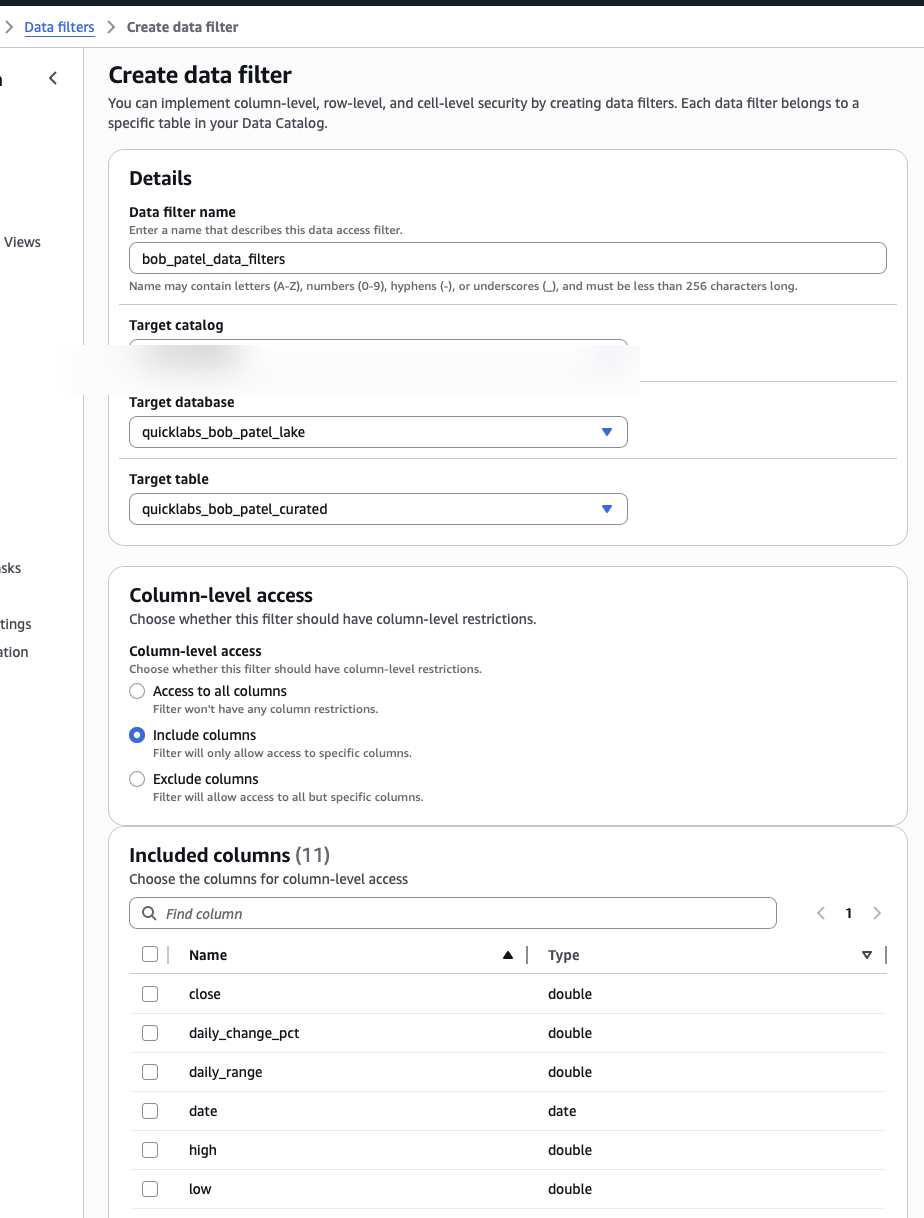Click the Type column header
Viewport: 924px width, 1218px height.
tap(564, 955)
